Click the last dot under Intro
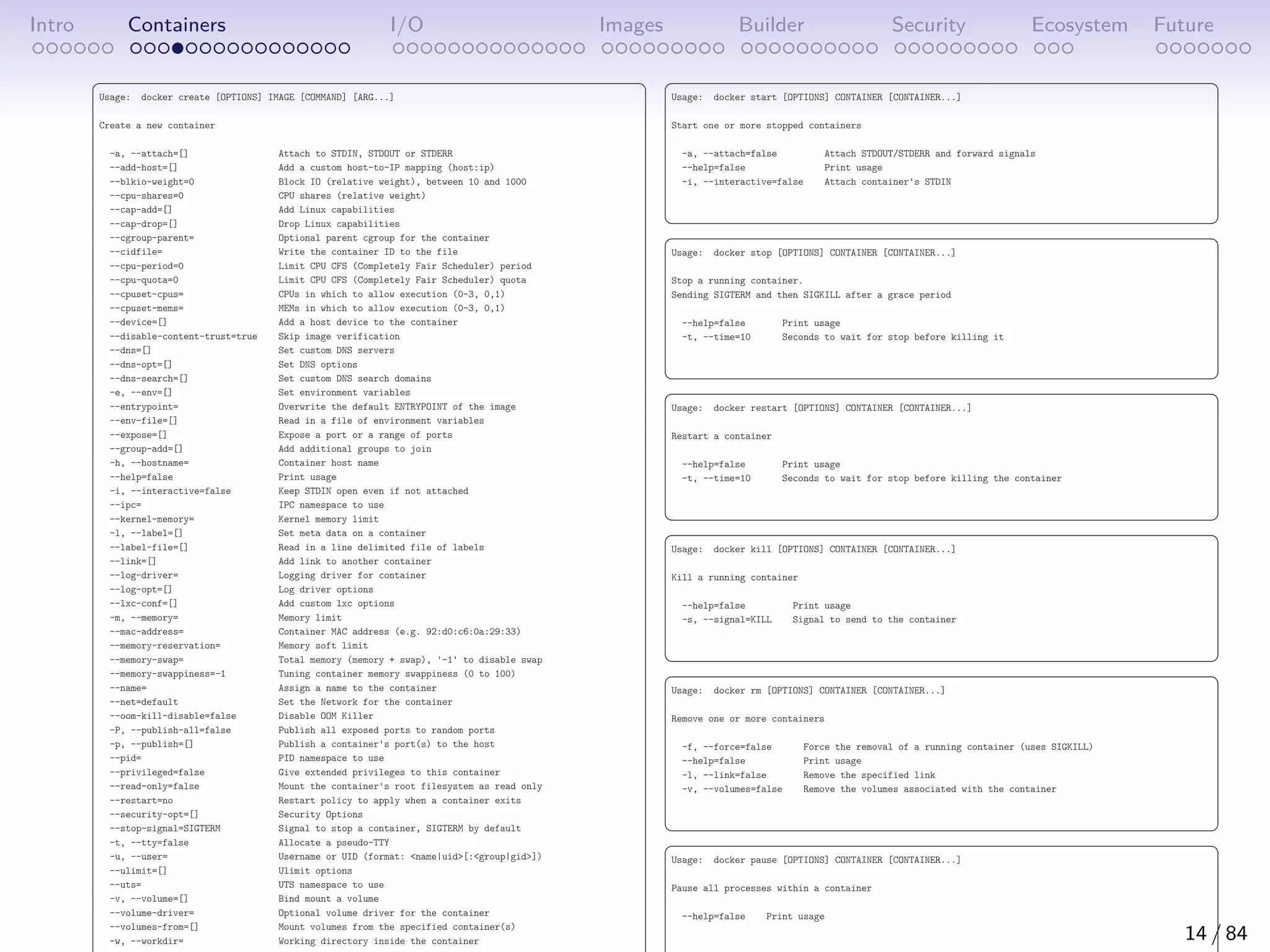The width and height of the screenshot is (1270, 952). tap(108, 48)
